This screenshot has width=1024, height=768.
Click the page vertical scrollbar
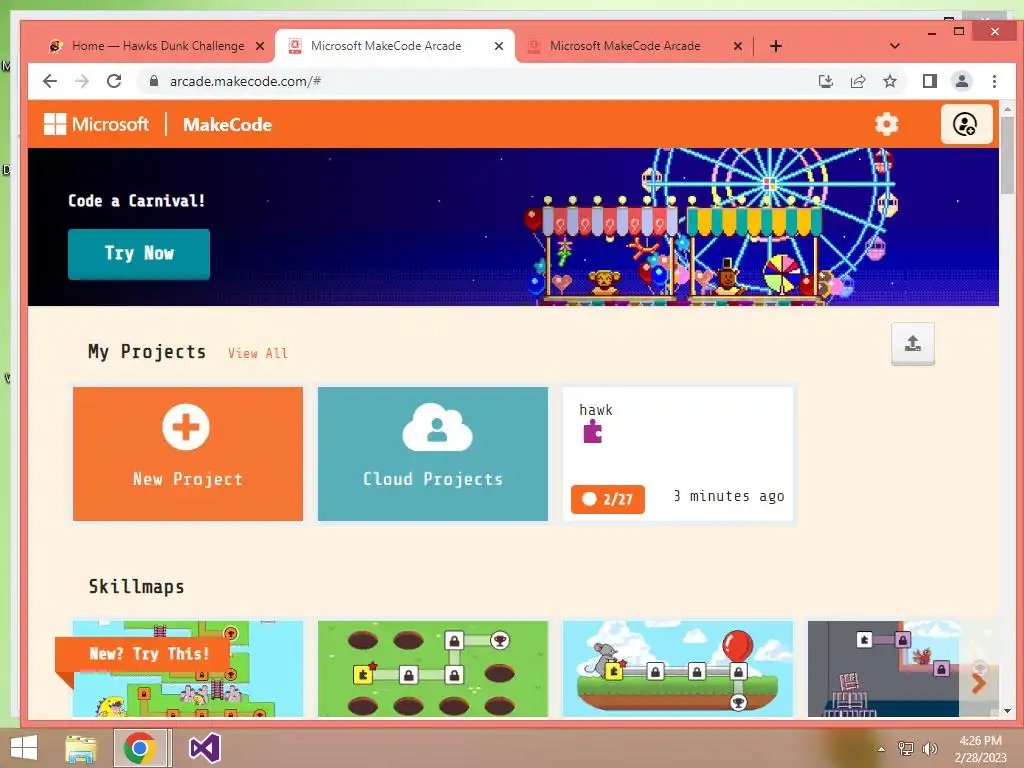[1007, 157]
